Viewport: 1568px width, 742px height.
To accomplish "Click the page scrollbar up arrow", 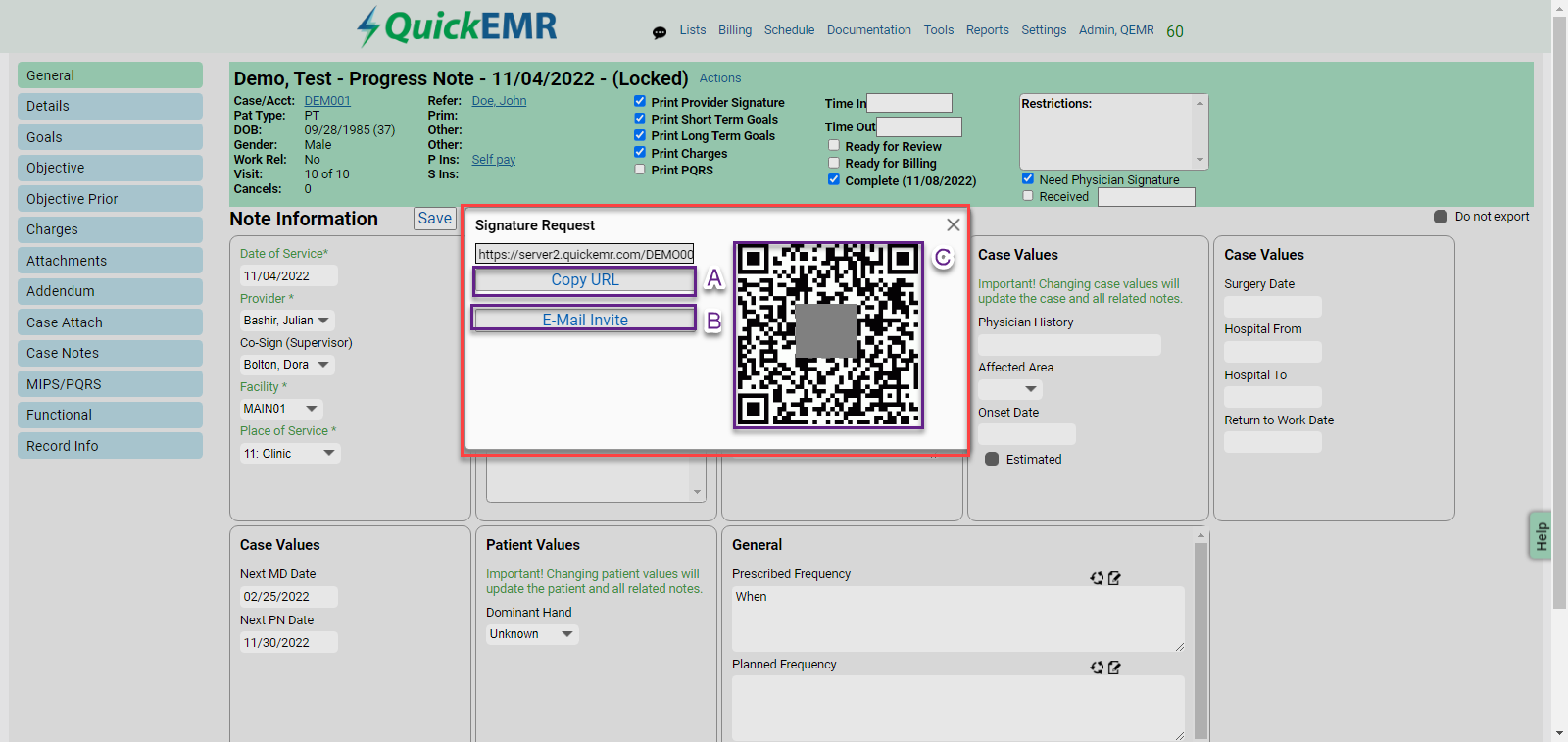I will (x=1559, y=8).
